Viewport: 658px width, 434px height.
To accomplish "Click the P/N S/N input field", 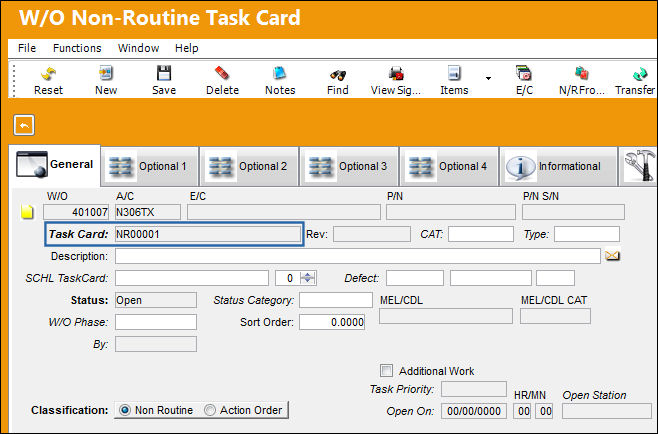I will (573, 212).
